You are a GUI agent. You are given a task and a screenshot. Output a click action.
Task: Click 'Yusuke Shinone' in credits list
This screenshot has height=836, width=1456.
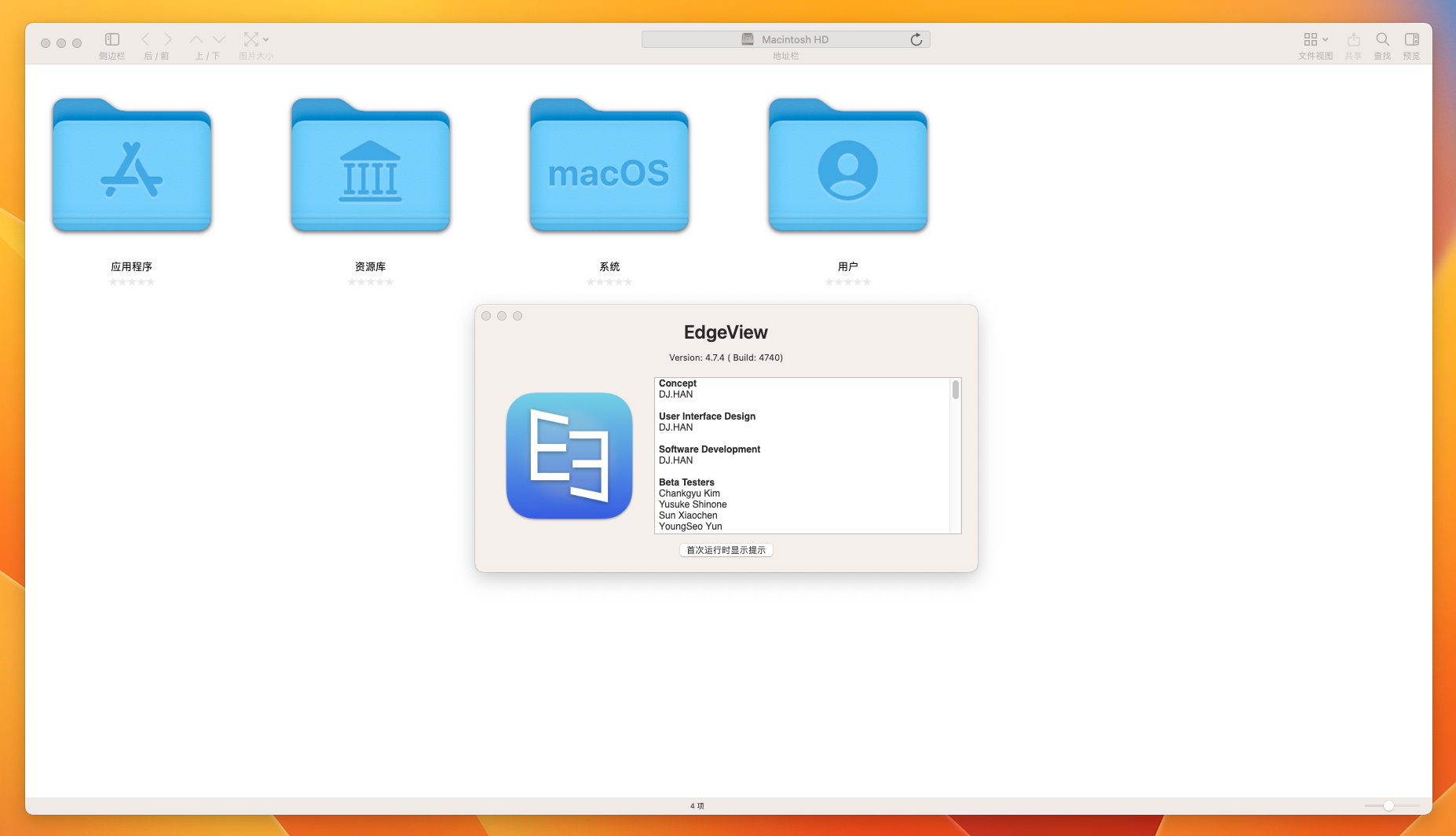(693, 504)
